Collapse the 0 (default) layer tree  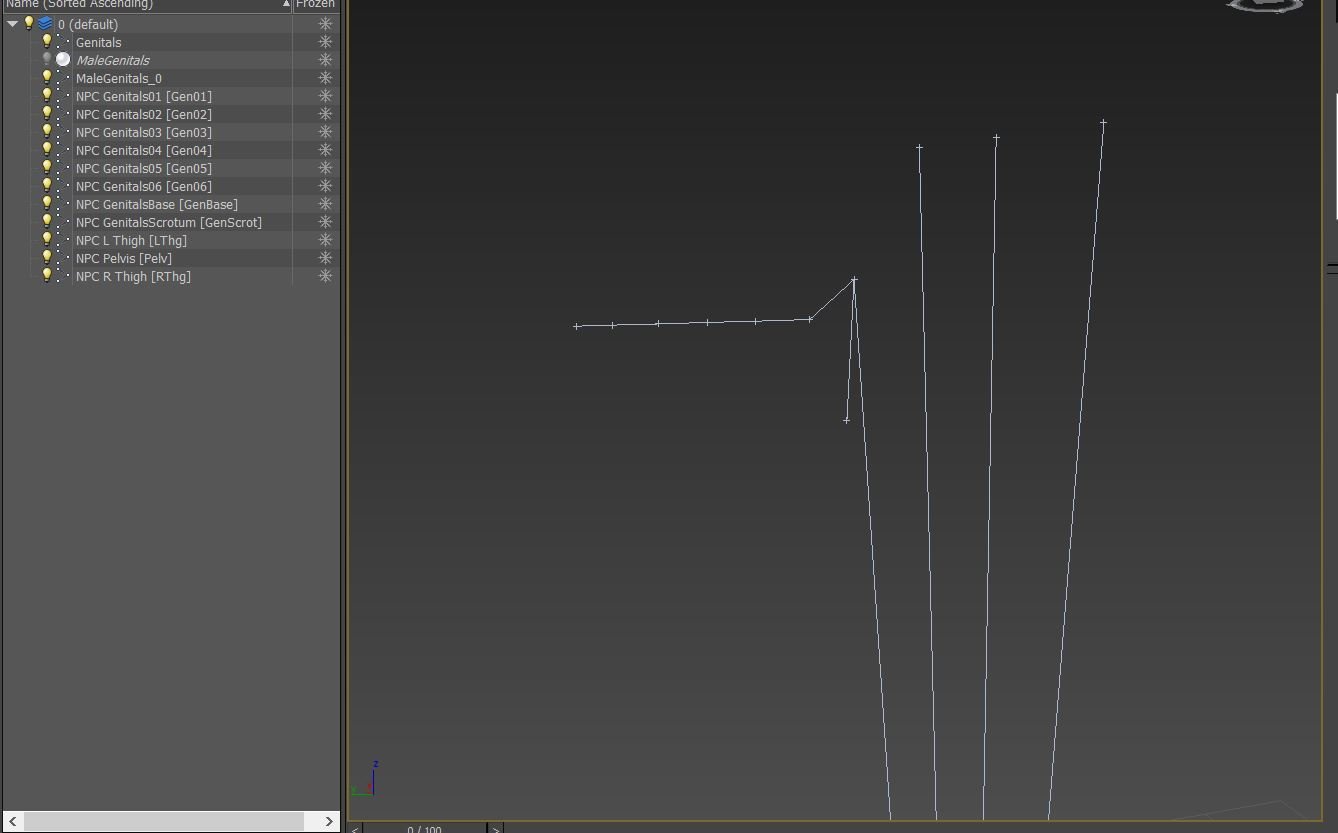click(13, 24)
